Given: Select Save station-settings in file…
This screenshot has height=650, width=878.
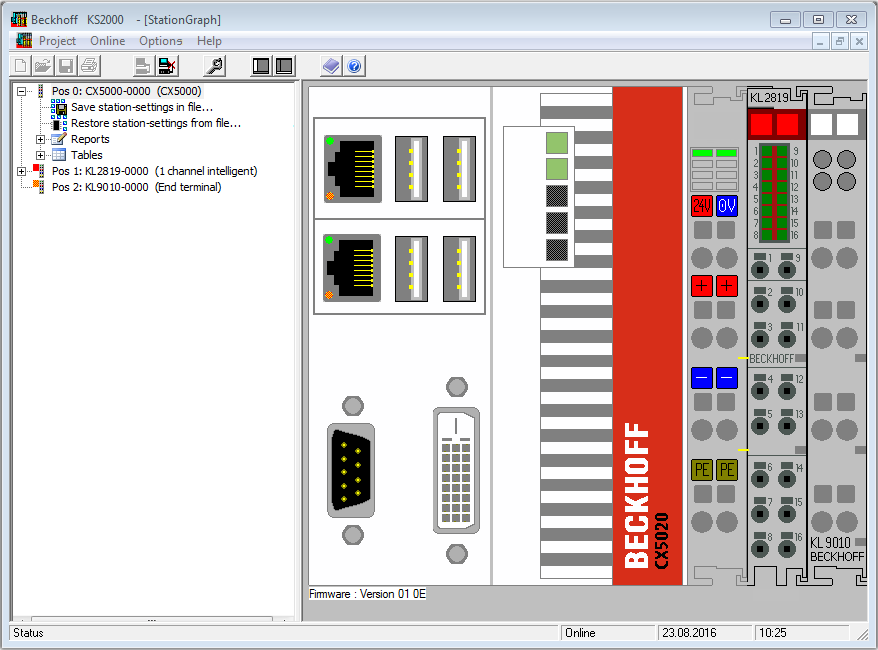Looking at the screenshot, I should [142, 107].
